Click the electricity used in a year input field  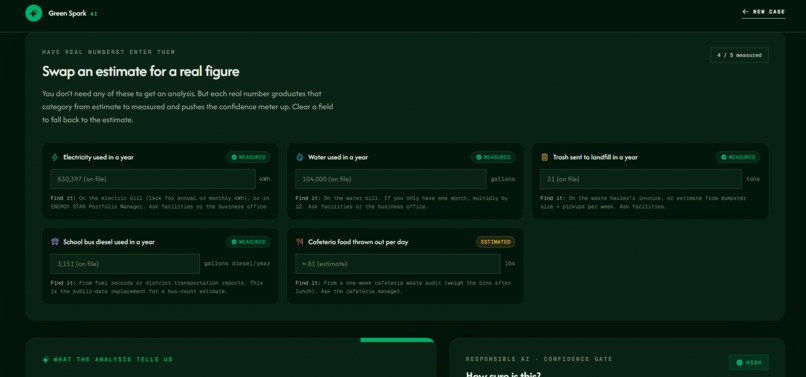coord(153,179)
